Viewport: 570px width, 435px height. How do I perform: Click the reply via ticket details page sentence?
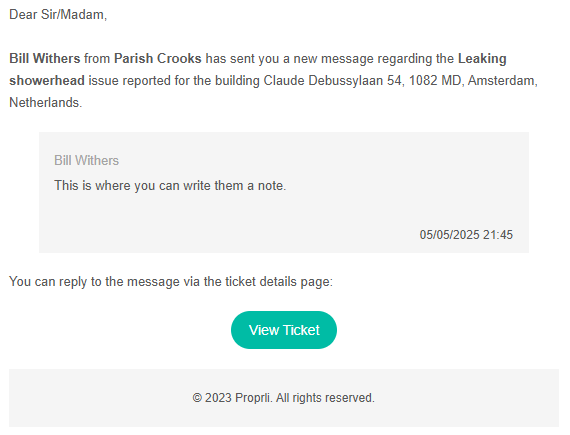tap(171, 282)
